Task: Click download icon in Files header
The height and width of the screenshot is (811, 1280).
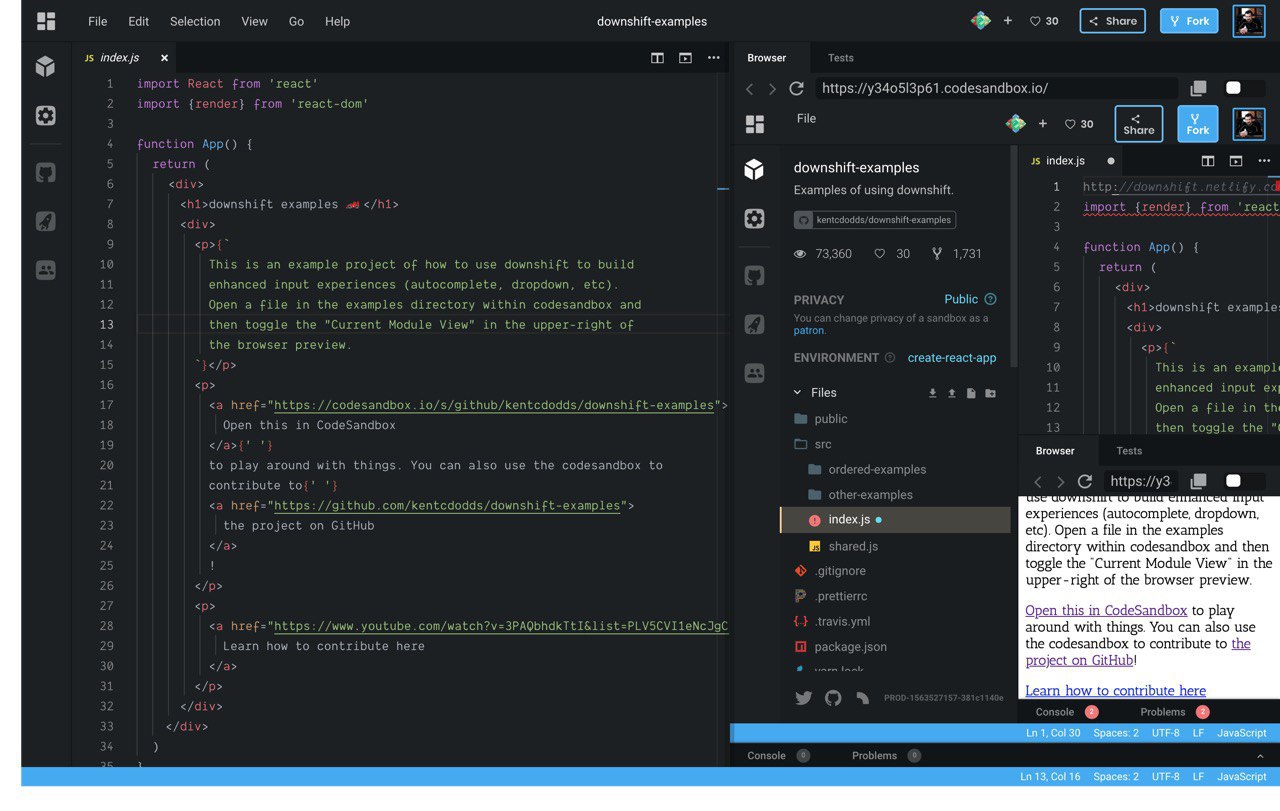Action: (x=932, y=393)
